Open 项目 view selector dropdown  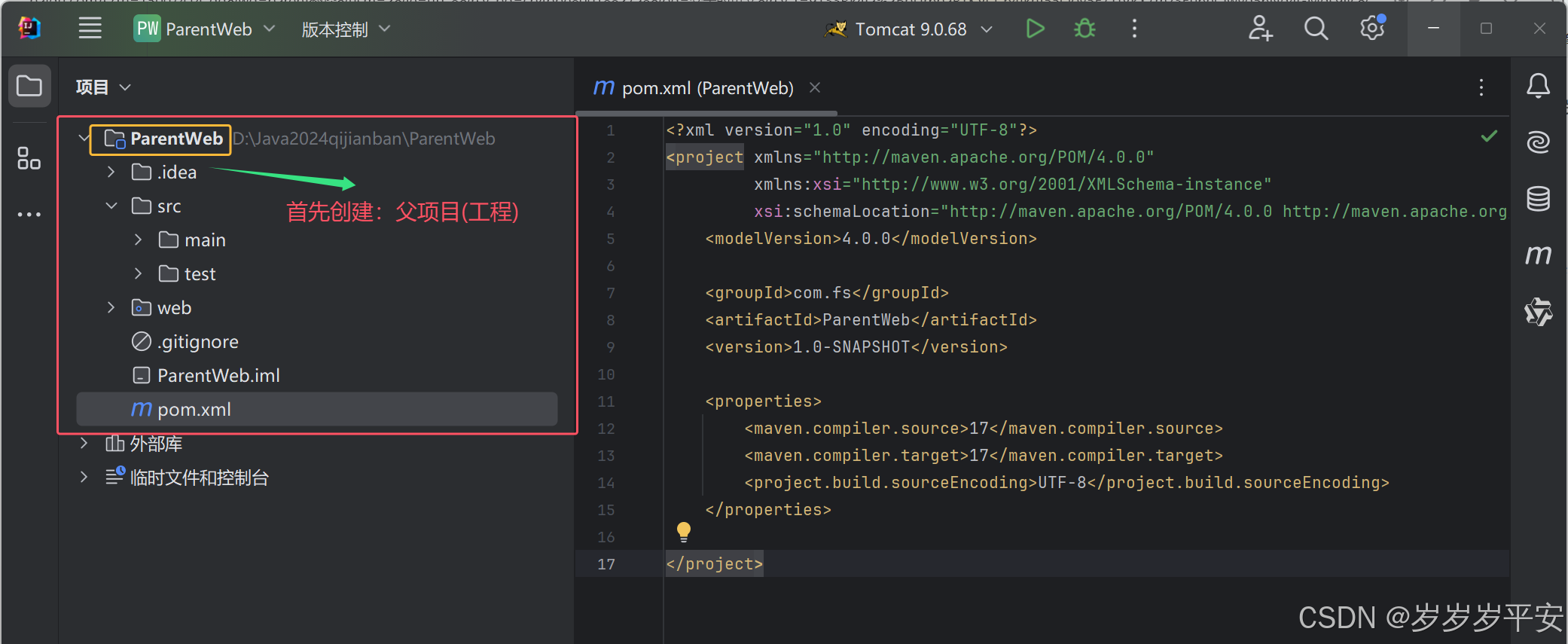(103, 87)
